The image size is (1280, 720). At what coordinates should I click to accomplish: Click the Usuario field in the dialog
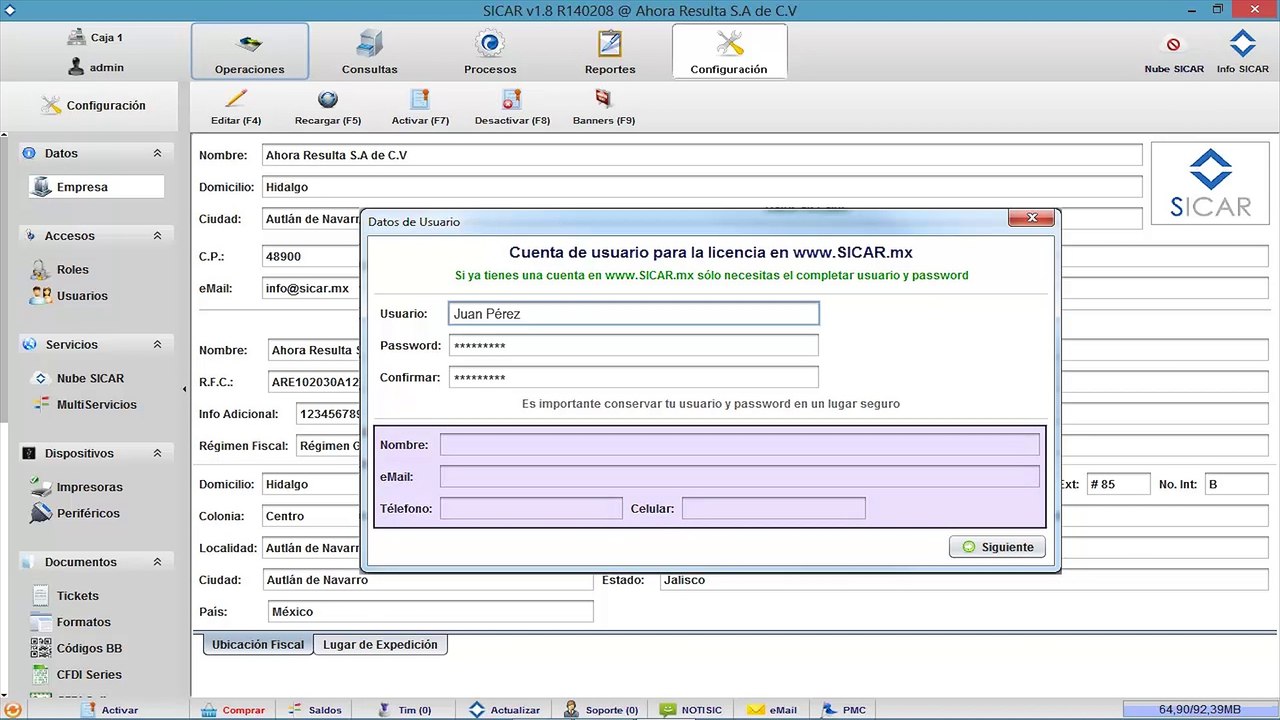click(x=633, y=314)
